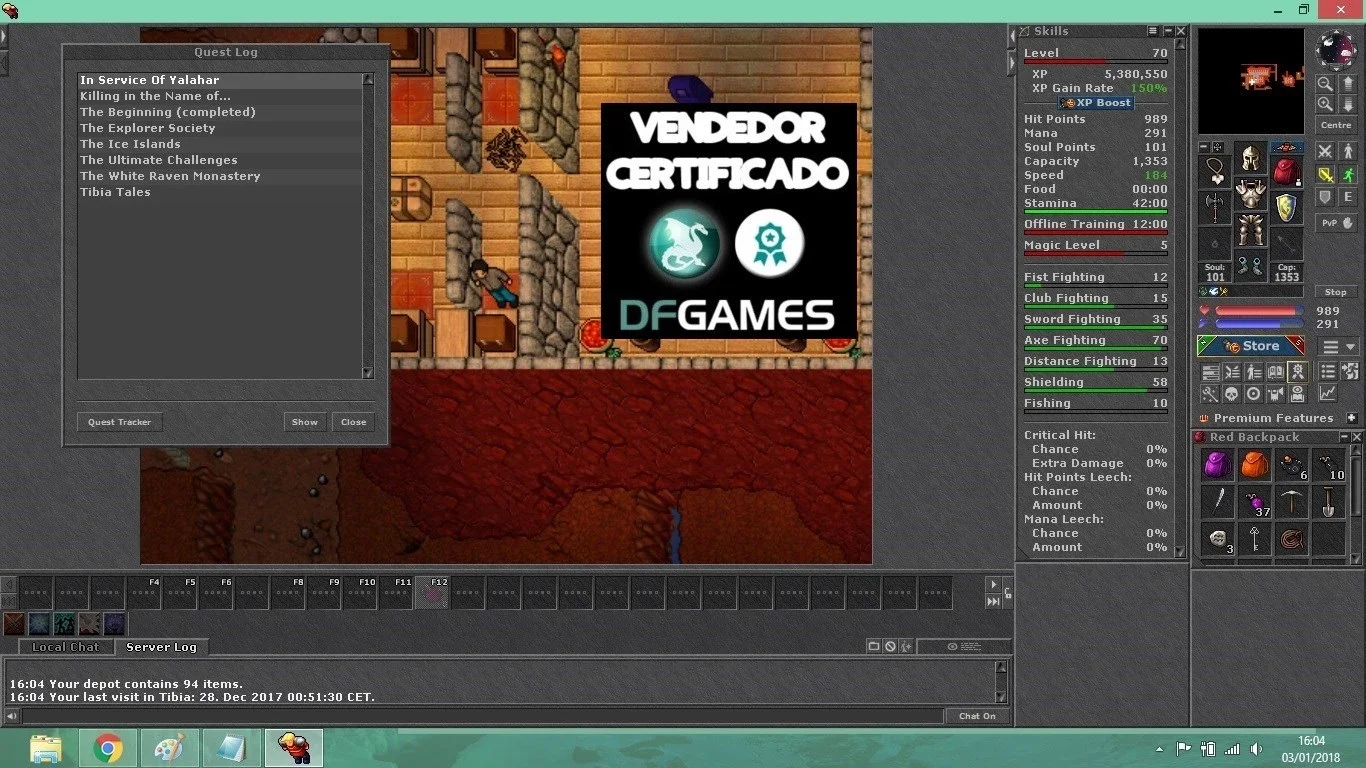Open the purple backpack in Red Backpack

(1217, 465)
